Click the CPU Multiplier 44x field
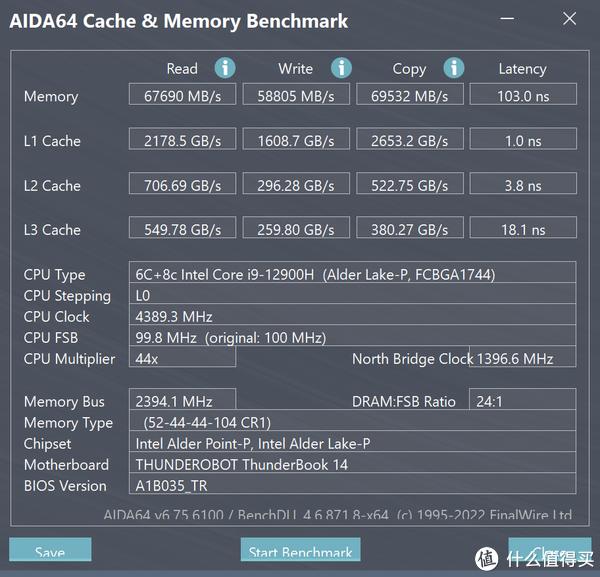The height and width of the screenshot is (577, 600). tap(182, 357)
